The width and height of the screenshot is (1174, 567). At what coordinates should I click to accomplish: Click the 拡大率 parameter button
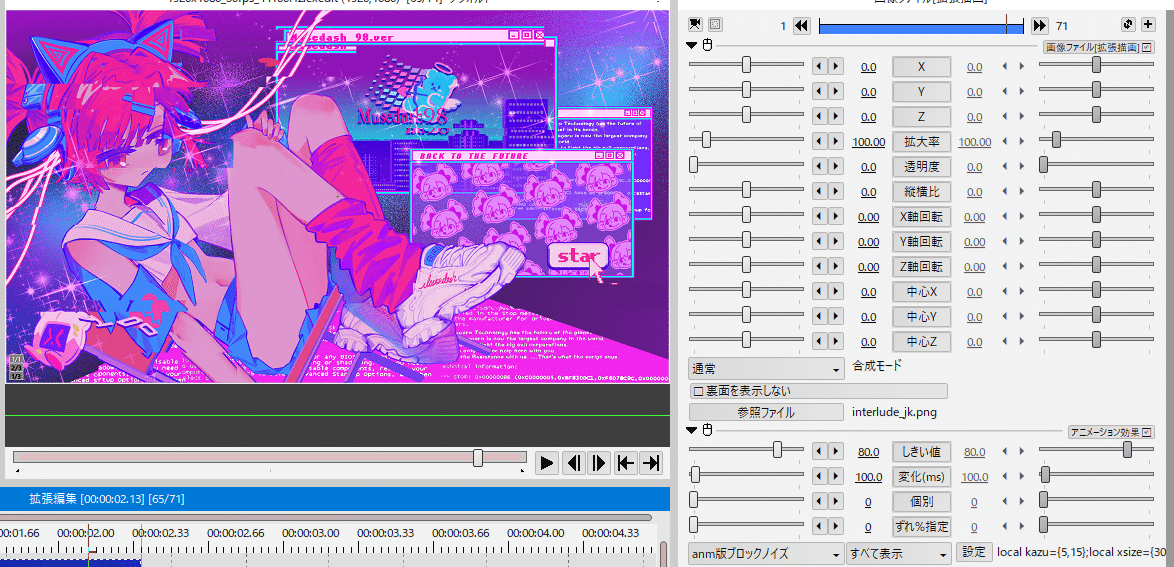922,142
